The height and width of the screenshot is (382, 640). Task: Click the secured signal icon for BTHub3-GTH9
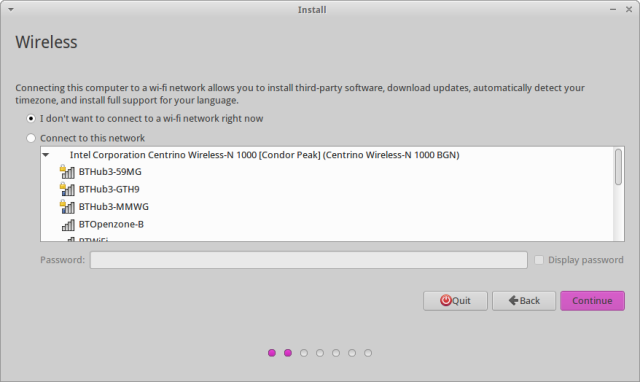point(67,189)
